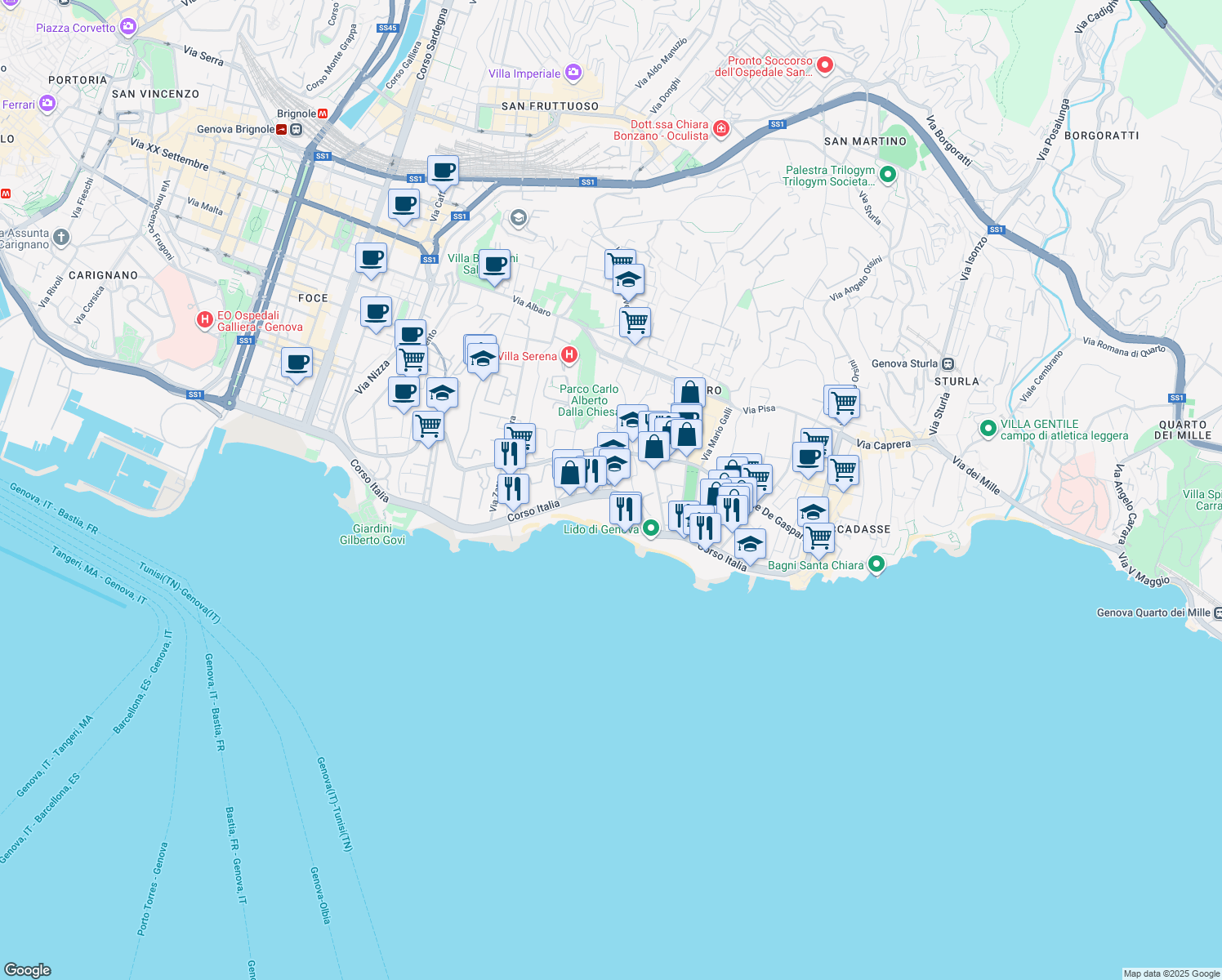Select the Genova Sturla train station icon

[948, 363]
